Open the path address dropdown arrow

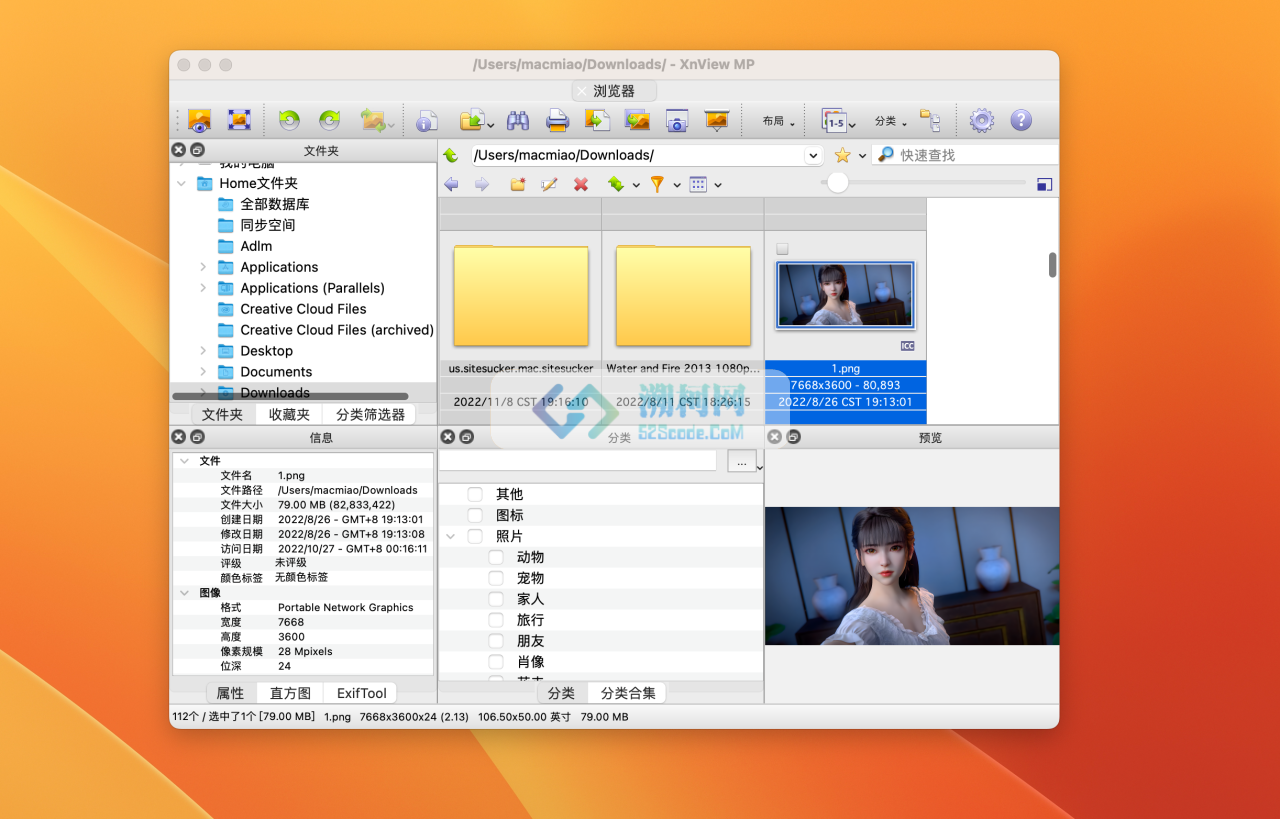[813, 155]
